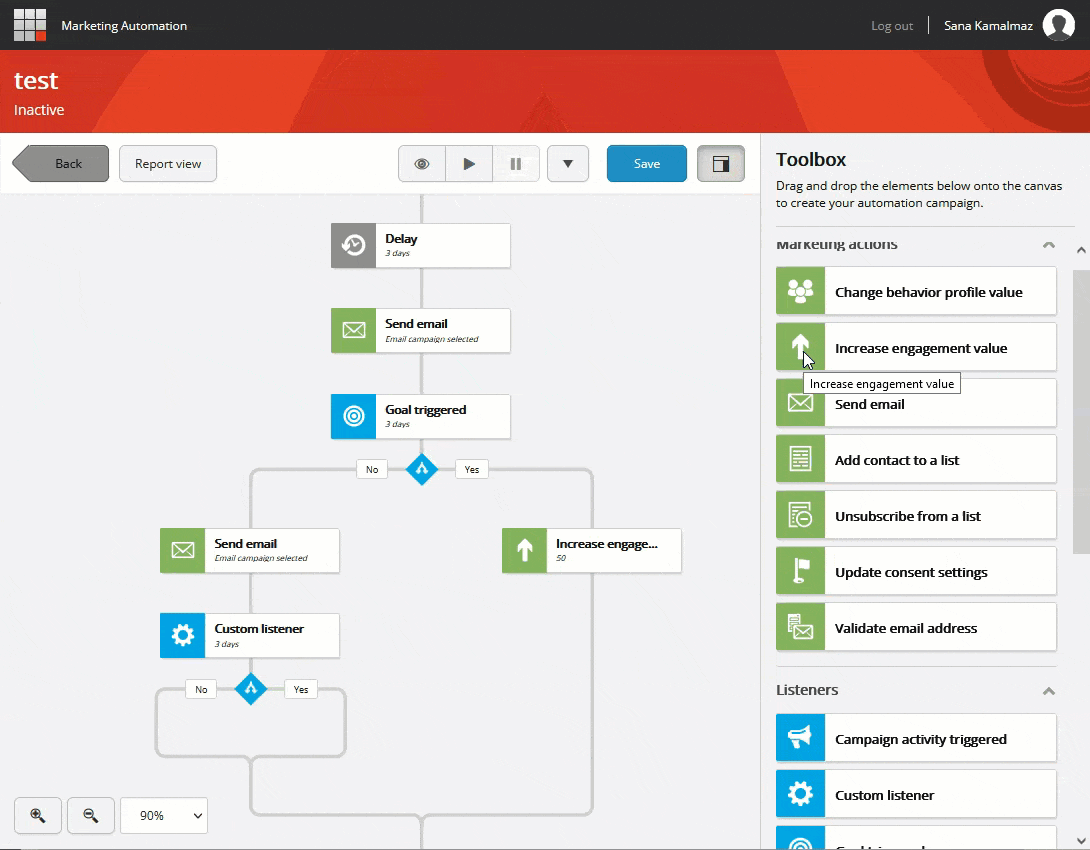Open the 90% zoom level dropdown
This screenshot has width=1090, height=850.
pos(164,815)
